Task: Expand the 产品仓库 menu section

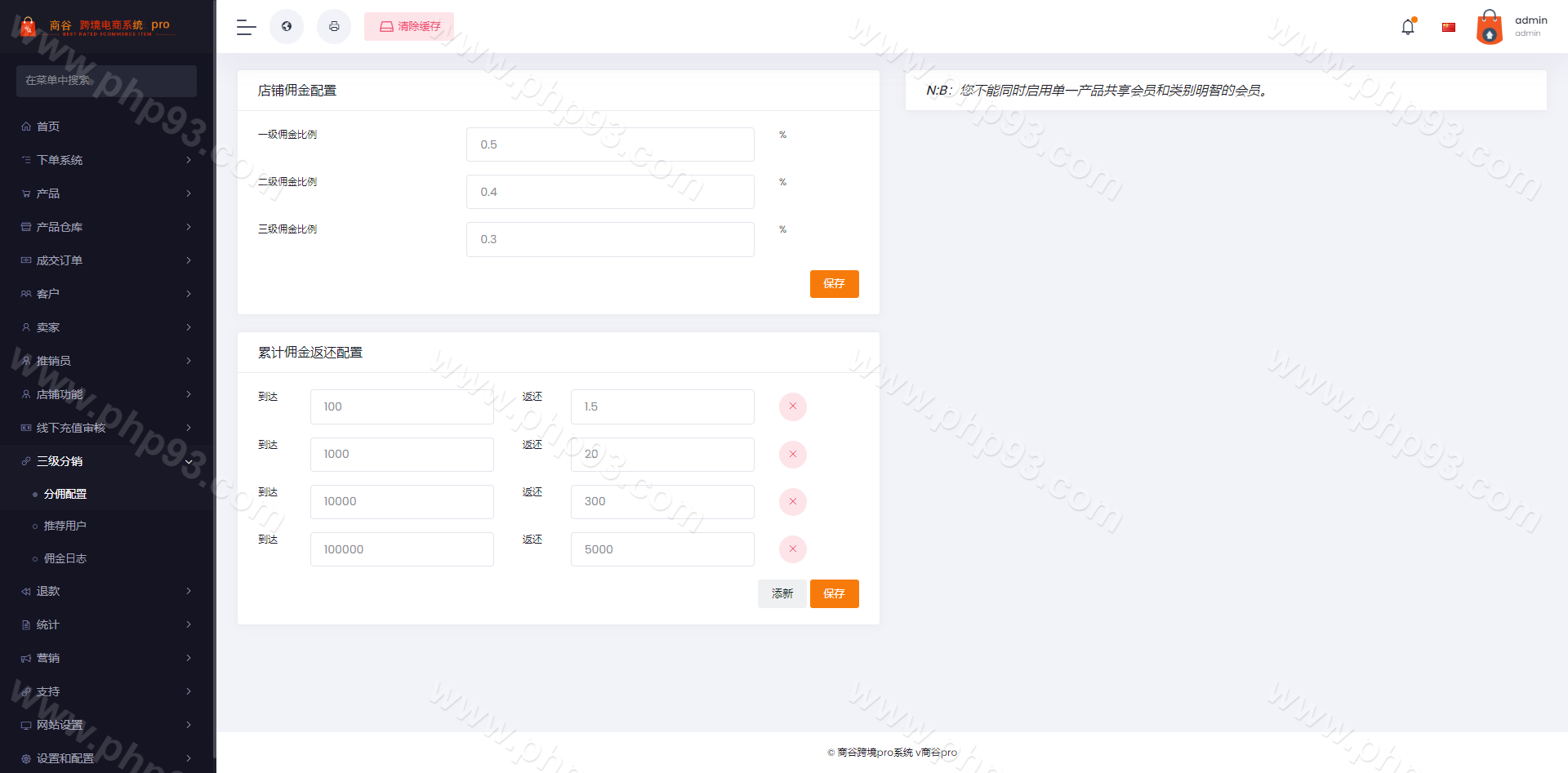Action: tap(106, 227)
